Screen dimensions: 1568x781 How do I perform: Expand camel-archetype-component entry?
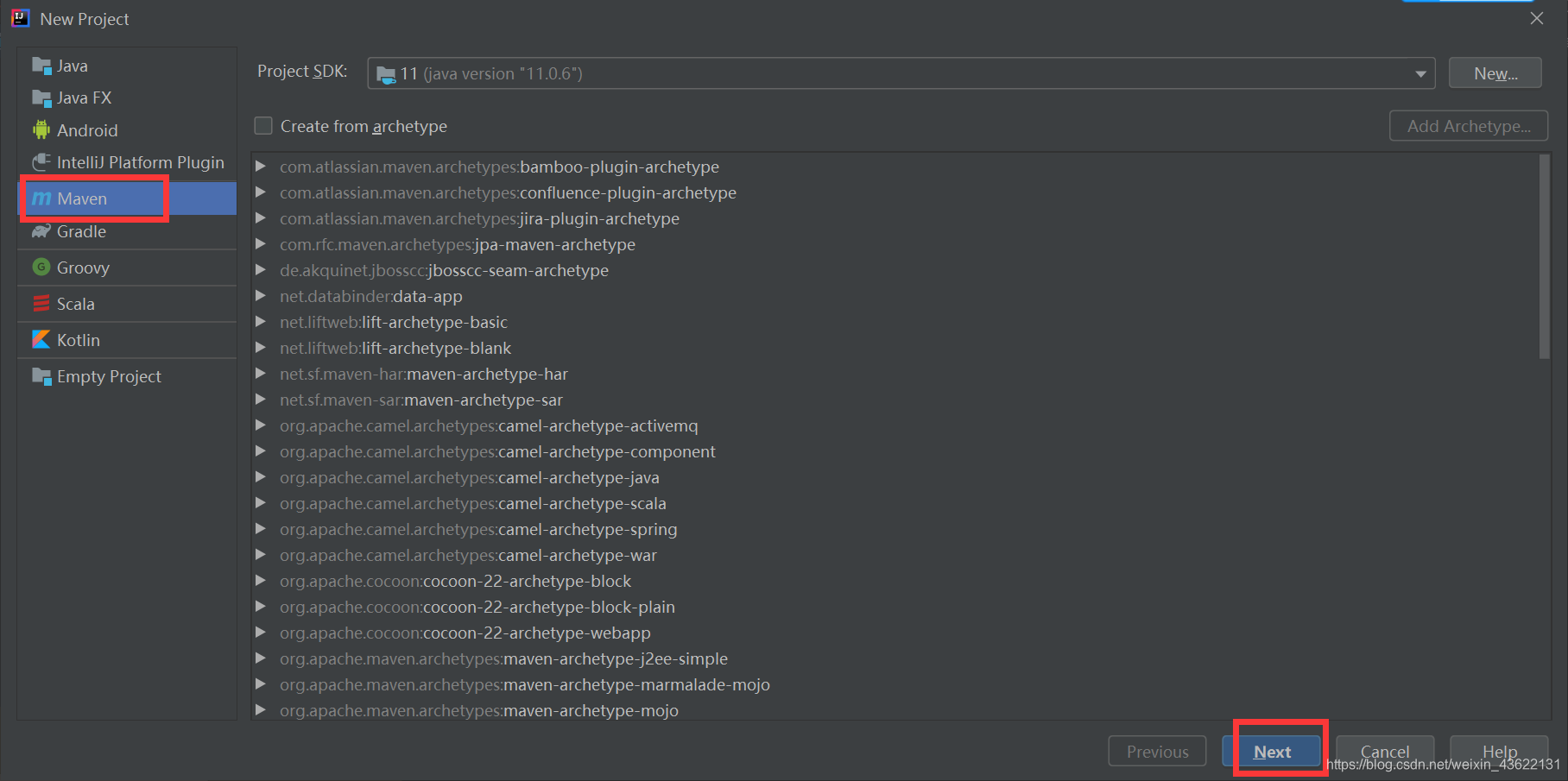(260, 451)
